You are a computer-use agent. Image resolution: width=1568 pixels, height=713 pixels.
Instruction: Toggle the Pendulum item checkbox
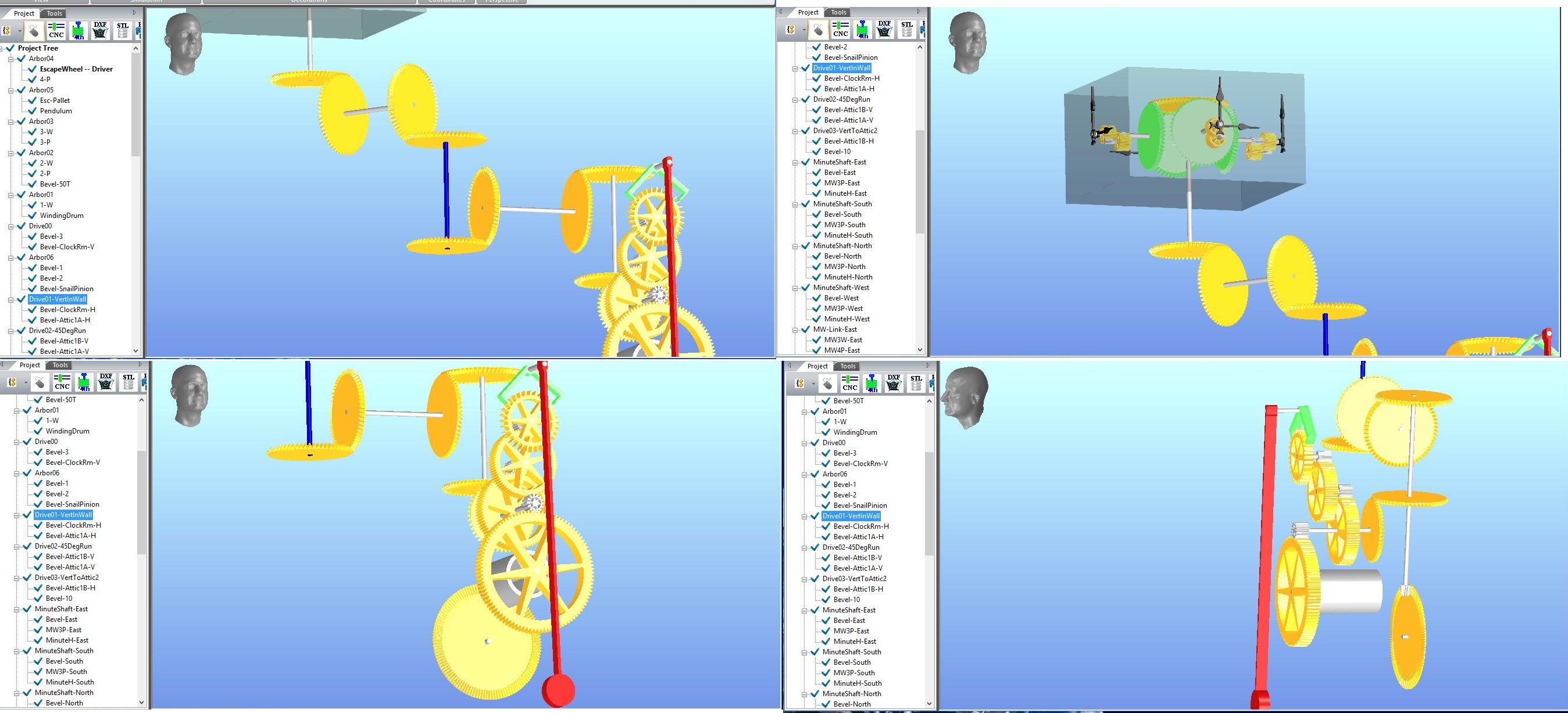tap(33, 111)
